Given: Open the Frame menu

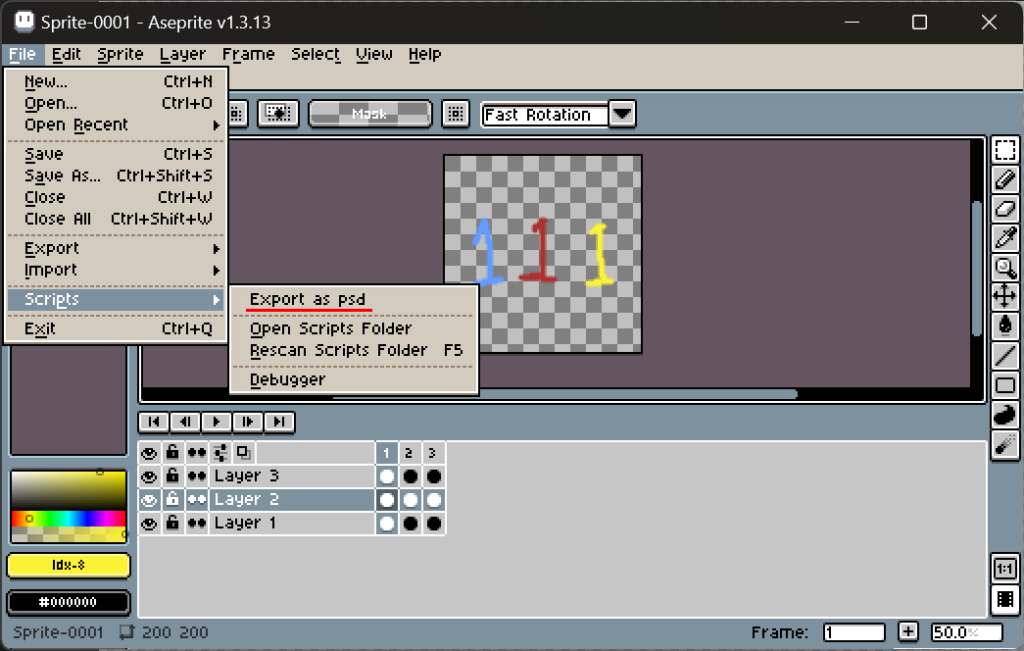Looking at the screenshot, I should pyautogui.click(x=248, y=54).
